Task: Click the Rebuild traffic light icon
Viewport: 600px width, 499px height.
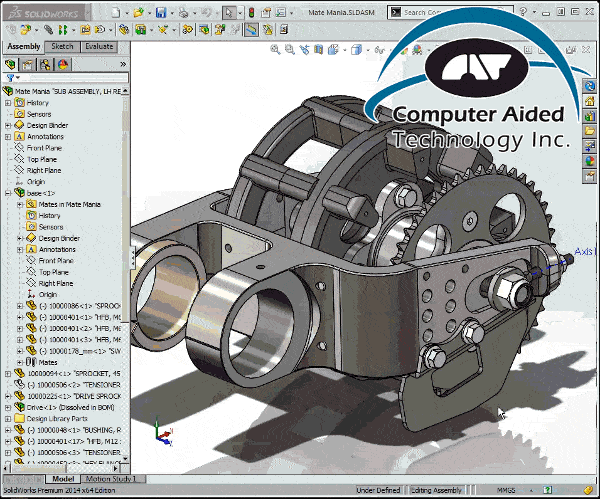Action: point(251,13)
